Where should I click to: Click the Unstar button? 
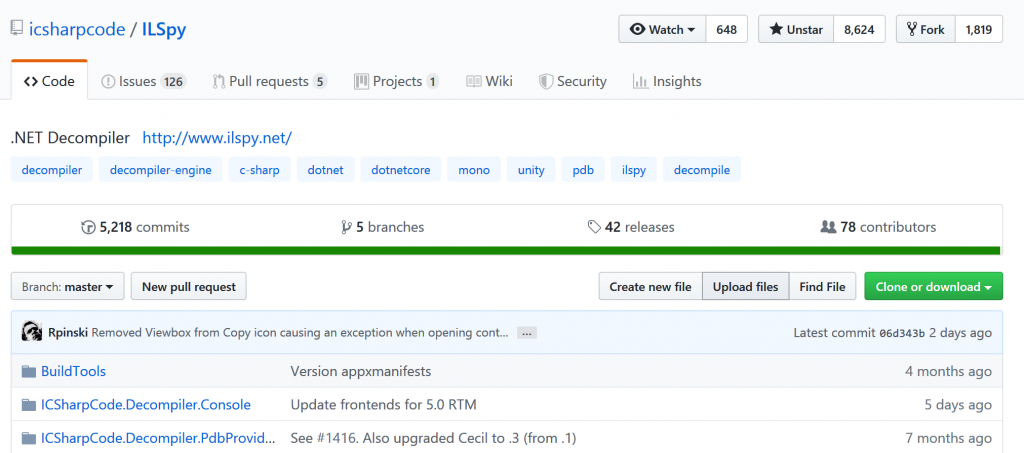point(796,29)
